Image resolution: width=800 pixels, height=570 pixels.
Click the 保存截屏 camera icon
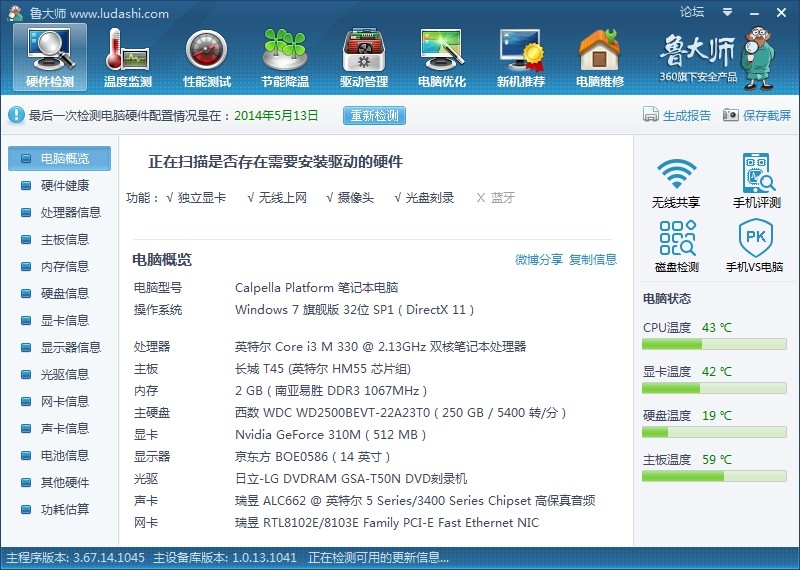tap(731, 115)
